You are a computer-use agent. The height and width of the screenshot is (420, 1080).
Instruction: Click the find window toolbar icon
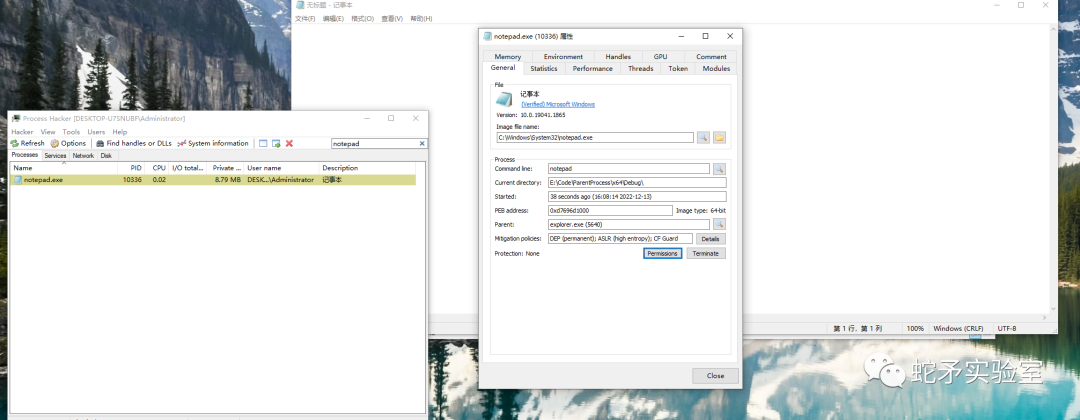(x=262, y=143)
